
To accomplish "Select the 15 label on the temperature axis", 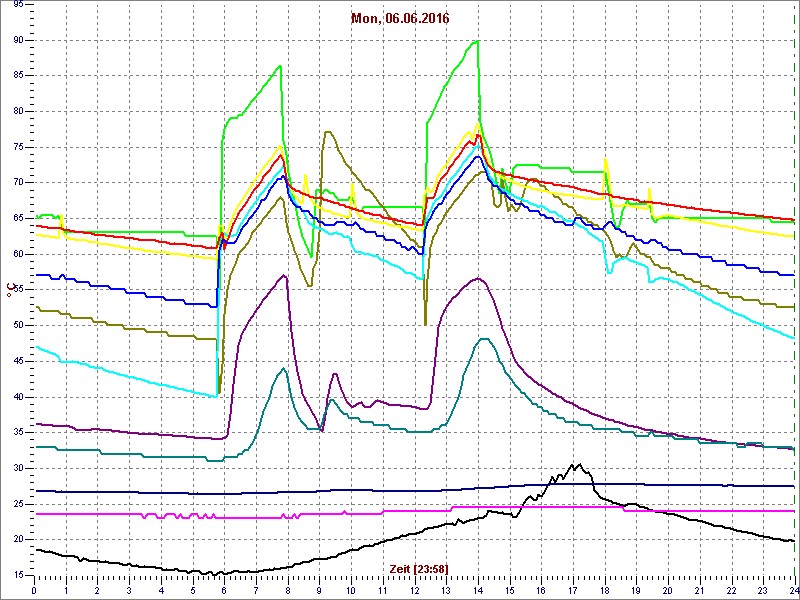I will [x=18, y=576].
